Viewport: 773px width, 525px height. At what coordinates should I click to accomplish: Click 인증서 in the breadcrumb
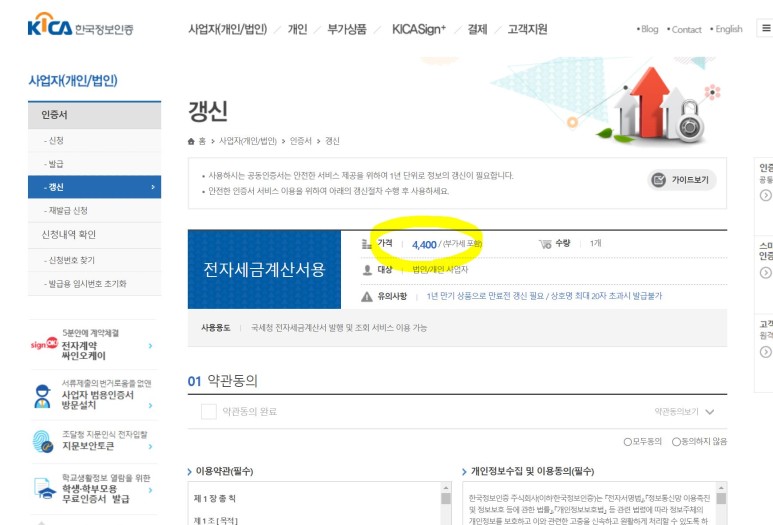pos(301,141)
